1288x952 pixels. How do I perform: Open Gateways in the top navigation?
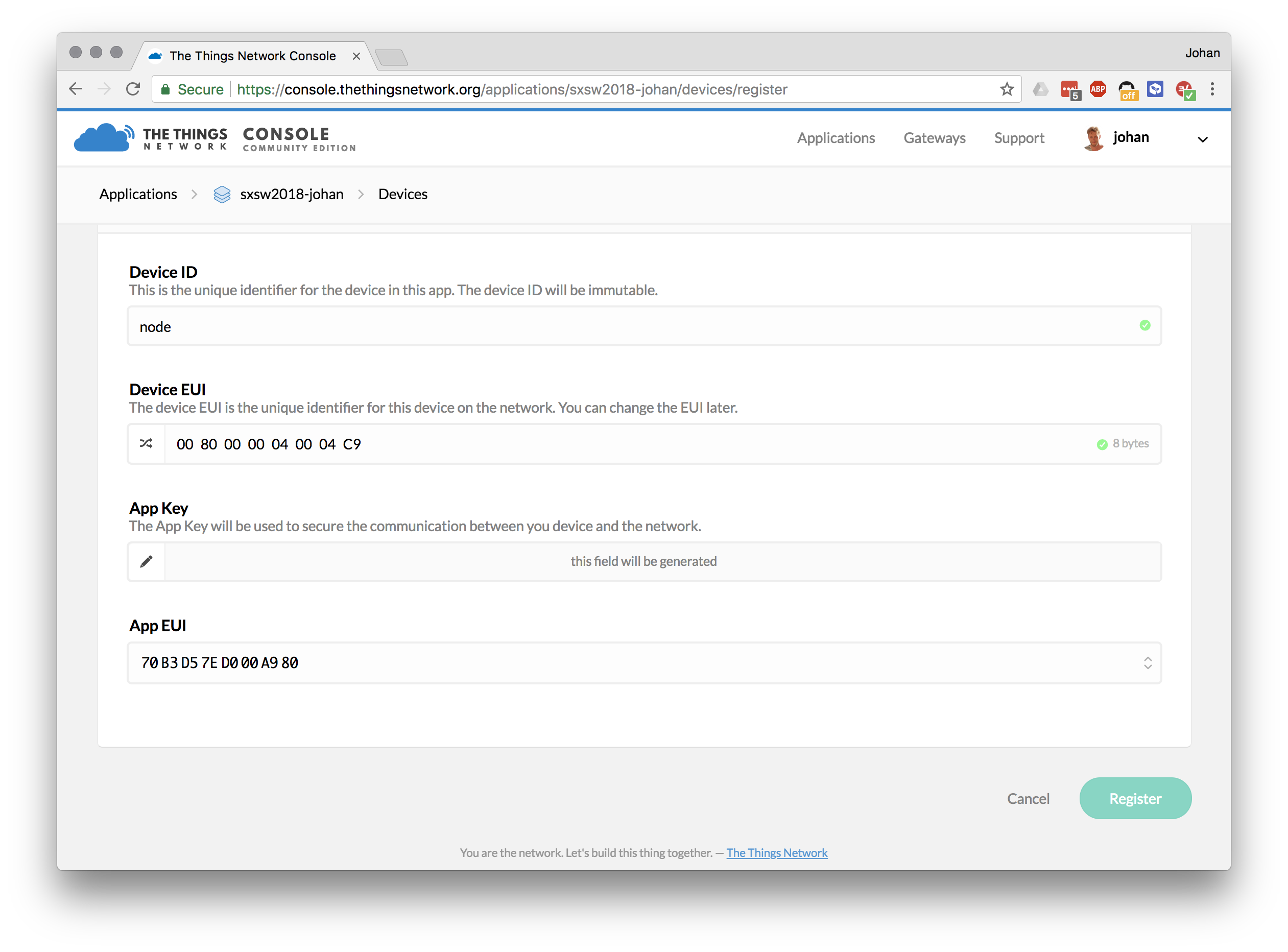934,138
